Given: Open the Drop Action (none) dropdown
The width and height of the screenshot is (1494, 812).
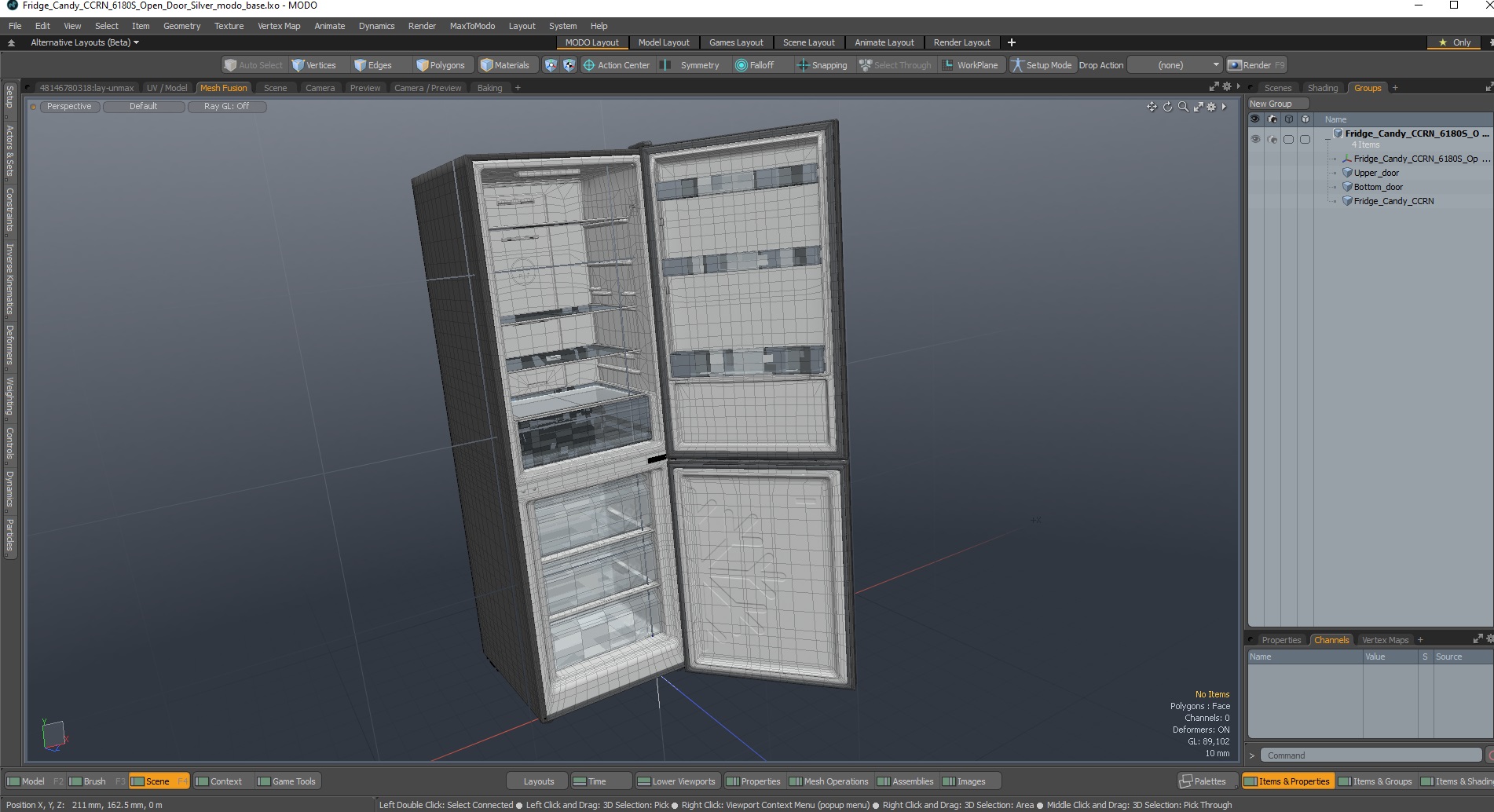Looking at the screenshot, I should pyautogui.click(x=1174, y=65).
